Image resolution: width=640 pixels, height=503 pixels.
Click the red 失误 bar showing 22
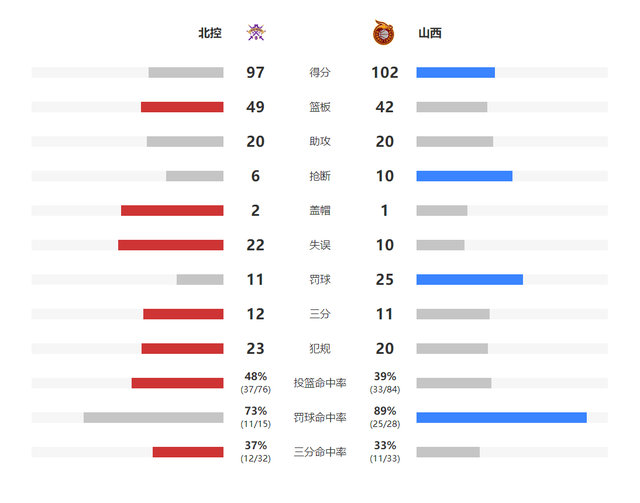tap(171, 245)
